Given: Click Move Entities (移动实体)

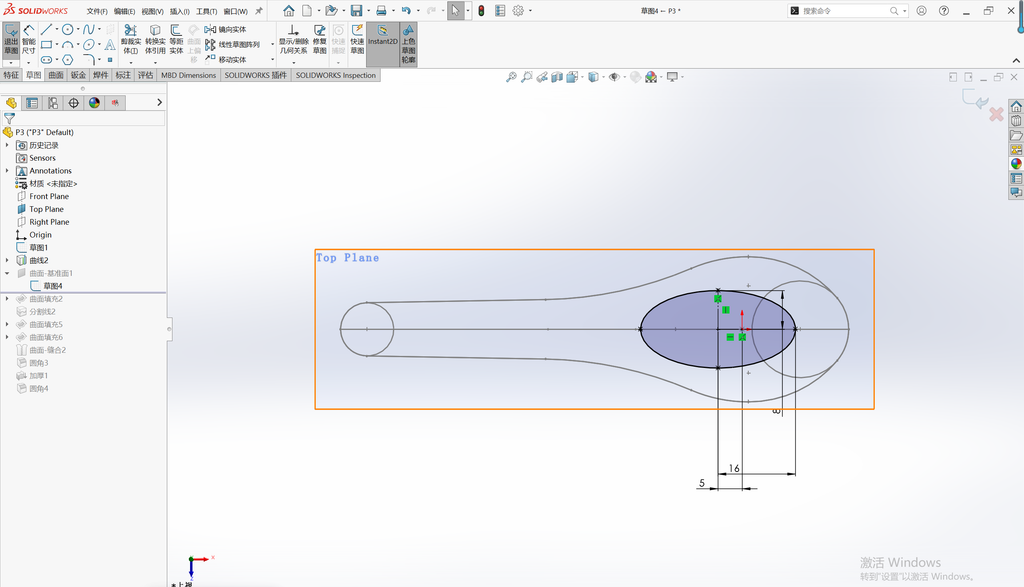Looking at the screenshot, I should [225, 59].
